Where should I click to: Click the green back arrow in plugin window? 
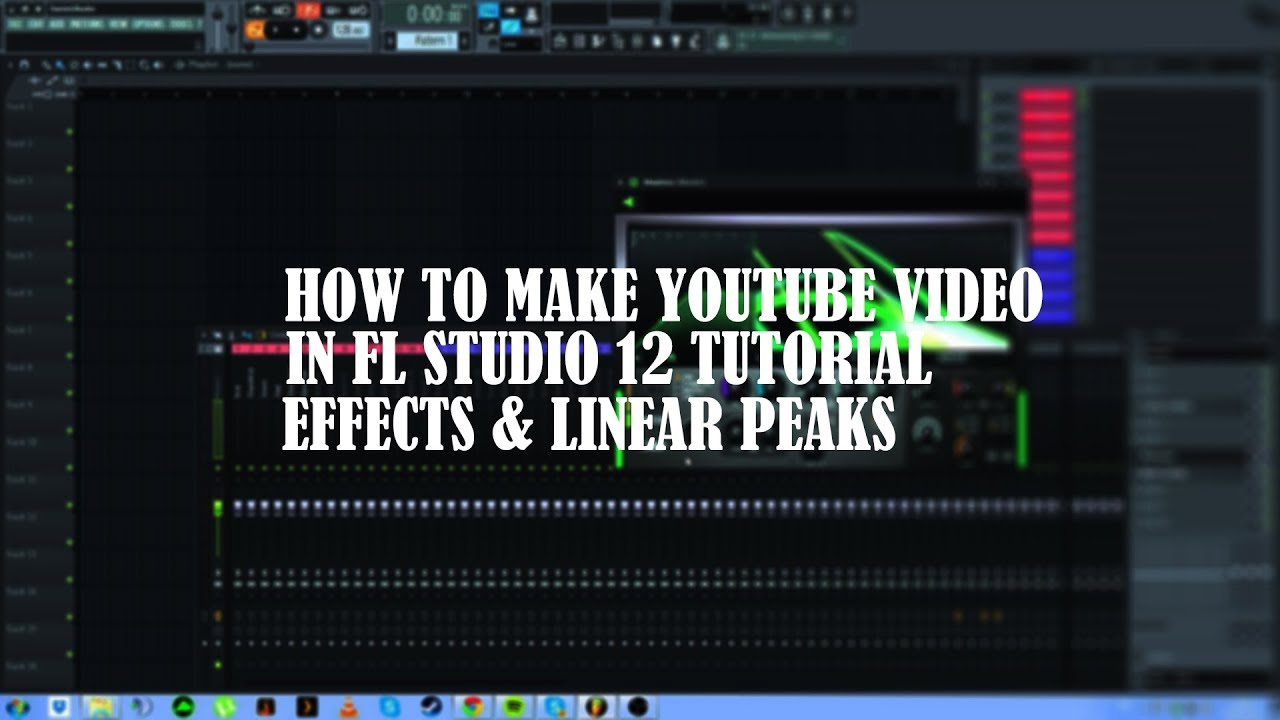point(629,202)
